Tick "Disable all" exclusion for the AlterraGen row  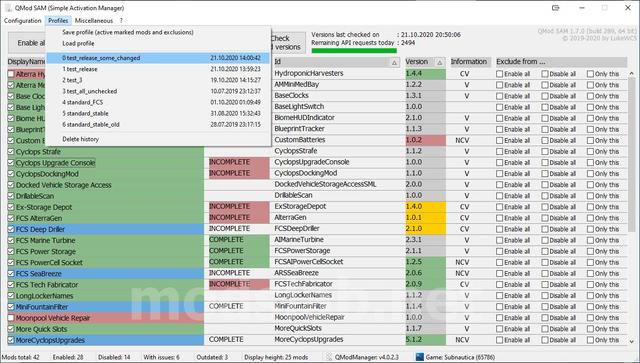pyautogui.click(x=545, y=218)
